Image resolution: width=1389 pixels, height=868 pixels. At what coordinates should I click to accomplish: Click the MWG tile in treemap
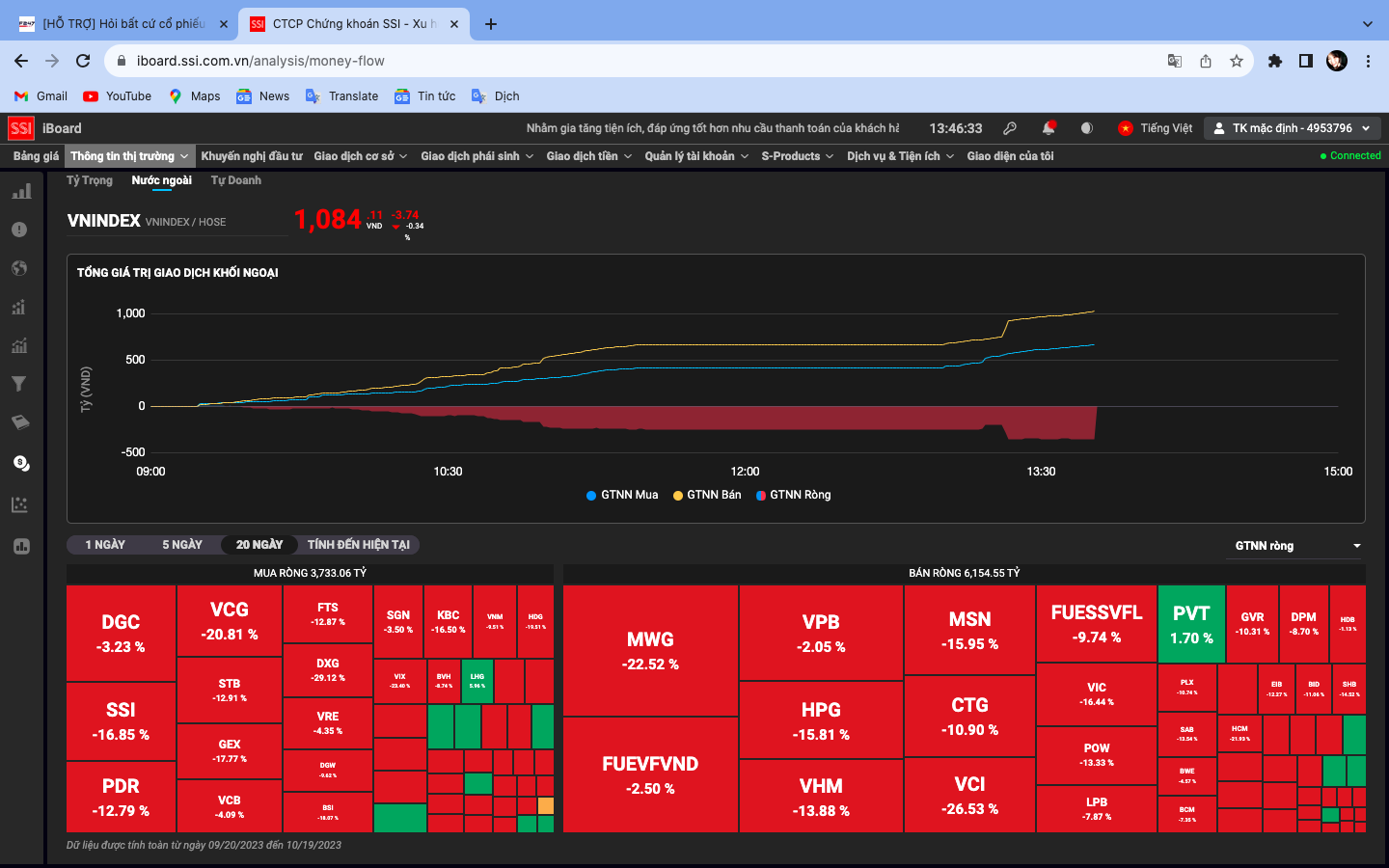(x=650, y=651)
